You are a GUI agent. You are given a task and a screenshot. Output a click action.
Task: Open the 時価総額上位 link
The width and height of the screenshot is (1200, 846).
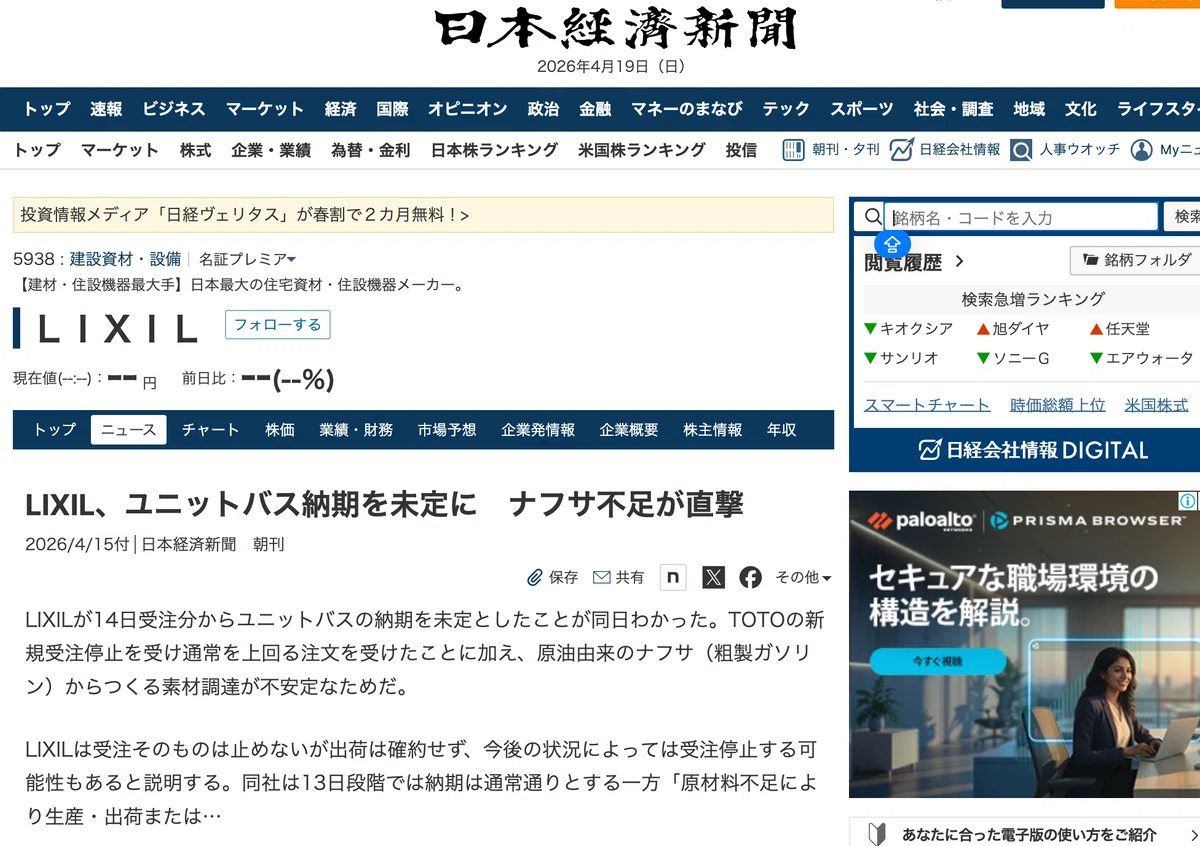[x=1058, y=405]
